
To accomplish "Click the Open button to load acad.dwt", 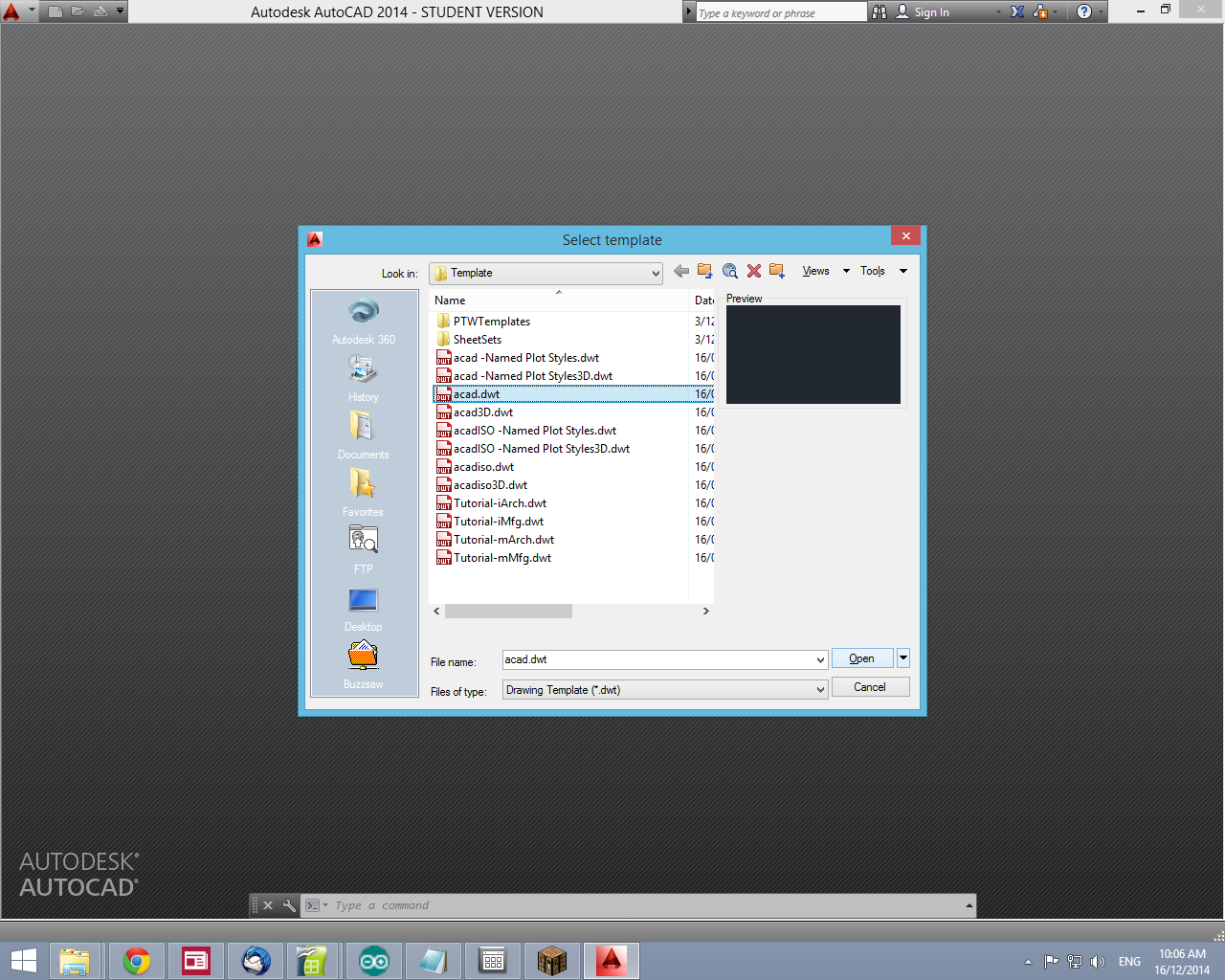I will pos(860,658).
